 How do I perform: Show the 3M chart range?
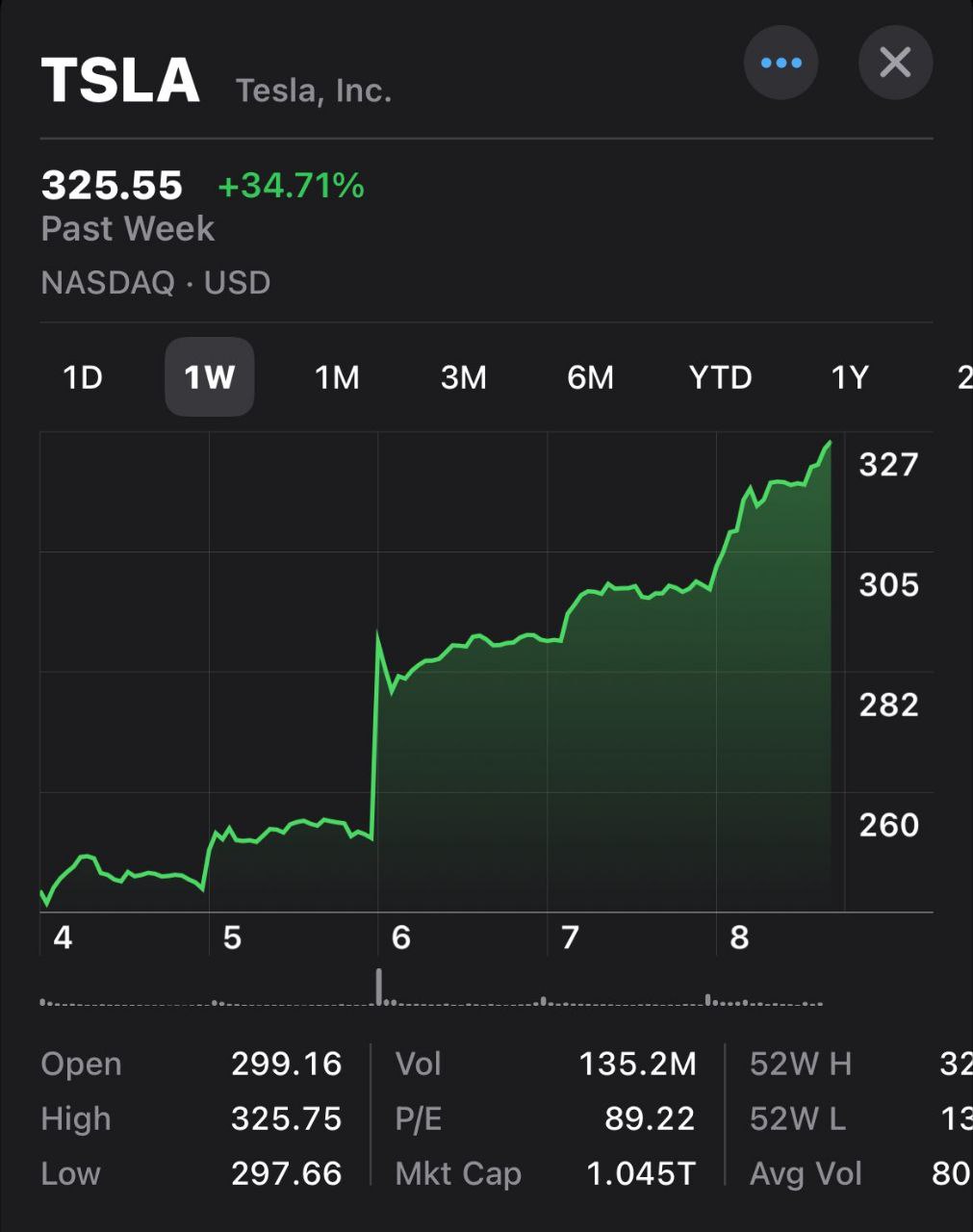click(x=463, y=377)
